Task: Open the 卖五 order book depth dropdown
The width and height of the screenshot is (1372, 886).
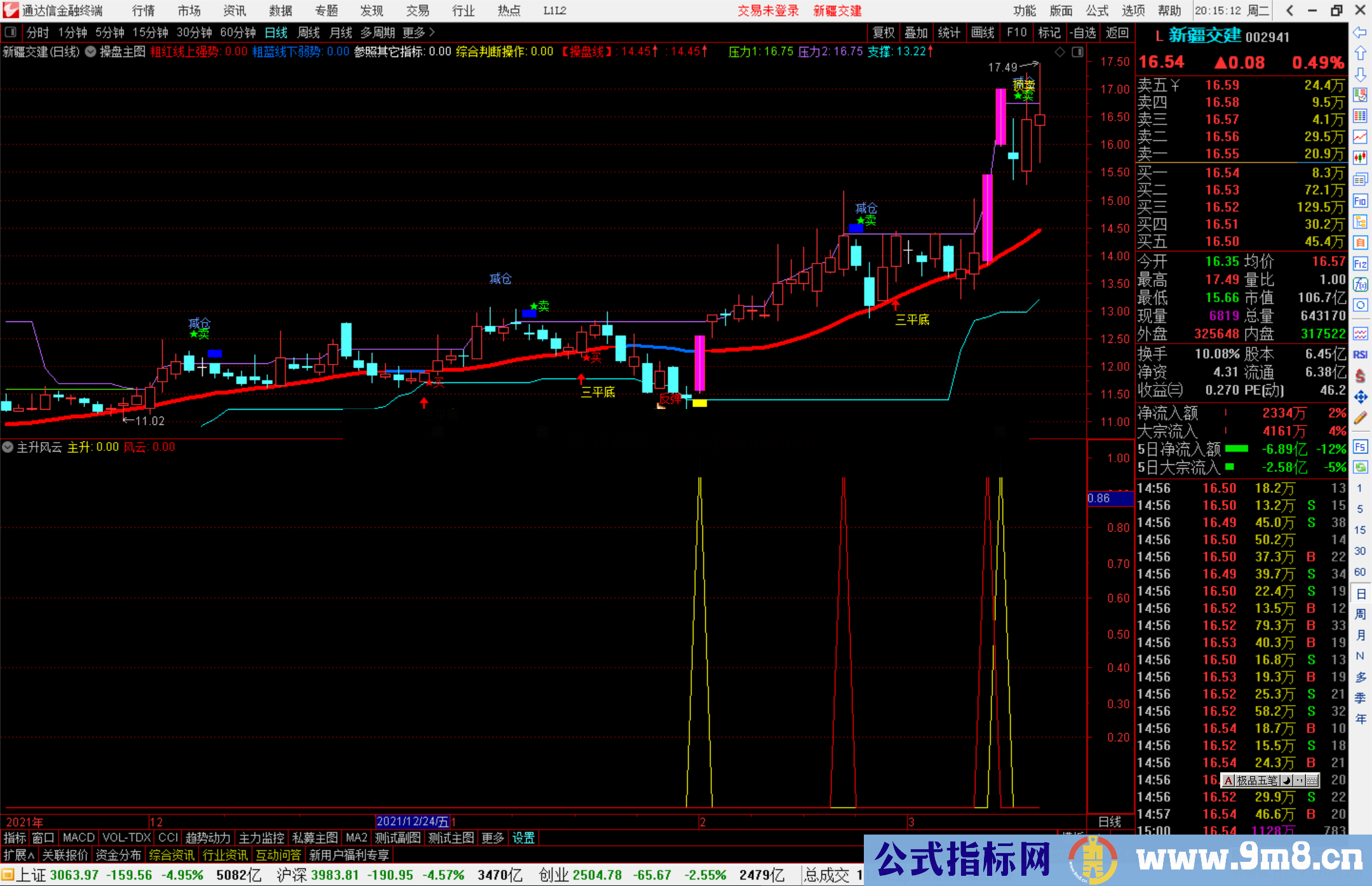Action: 1175,85
